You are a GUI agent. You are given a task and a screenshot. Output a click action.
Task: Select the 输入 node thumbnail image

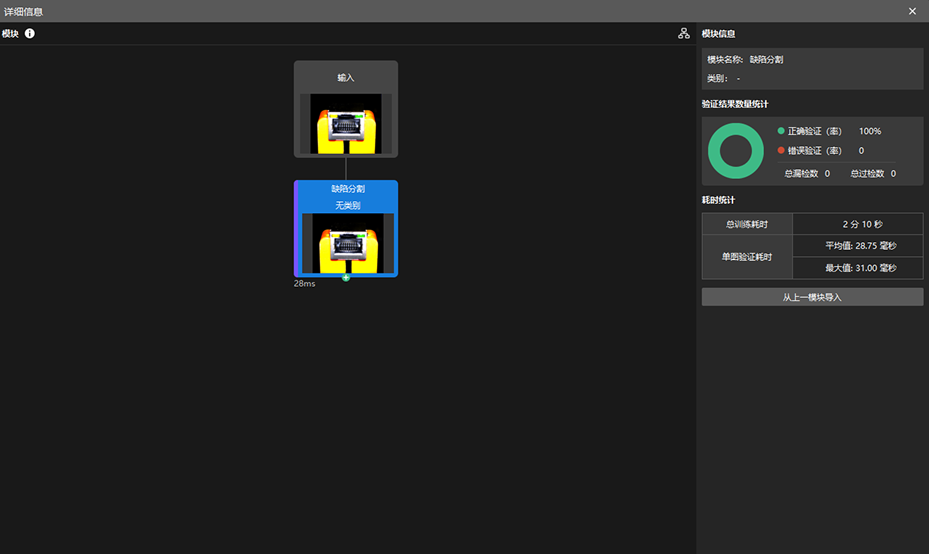346,124
